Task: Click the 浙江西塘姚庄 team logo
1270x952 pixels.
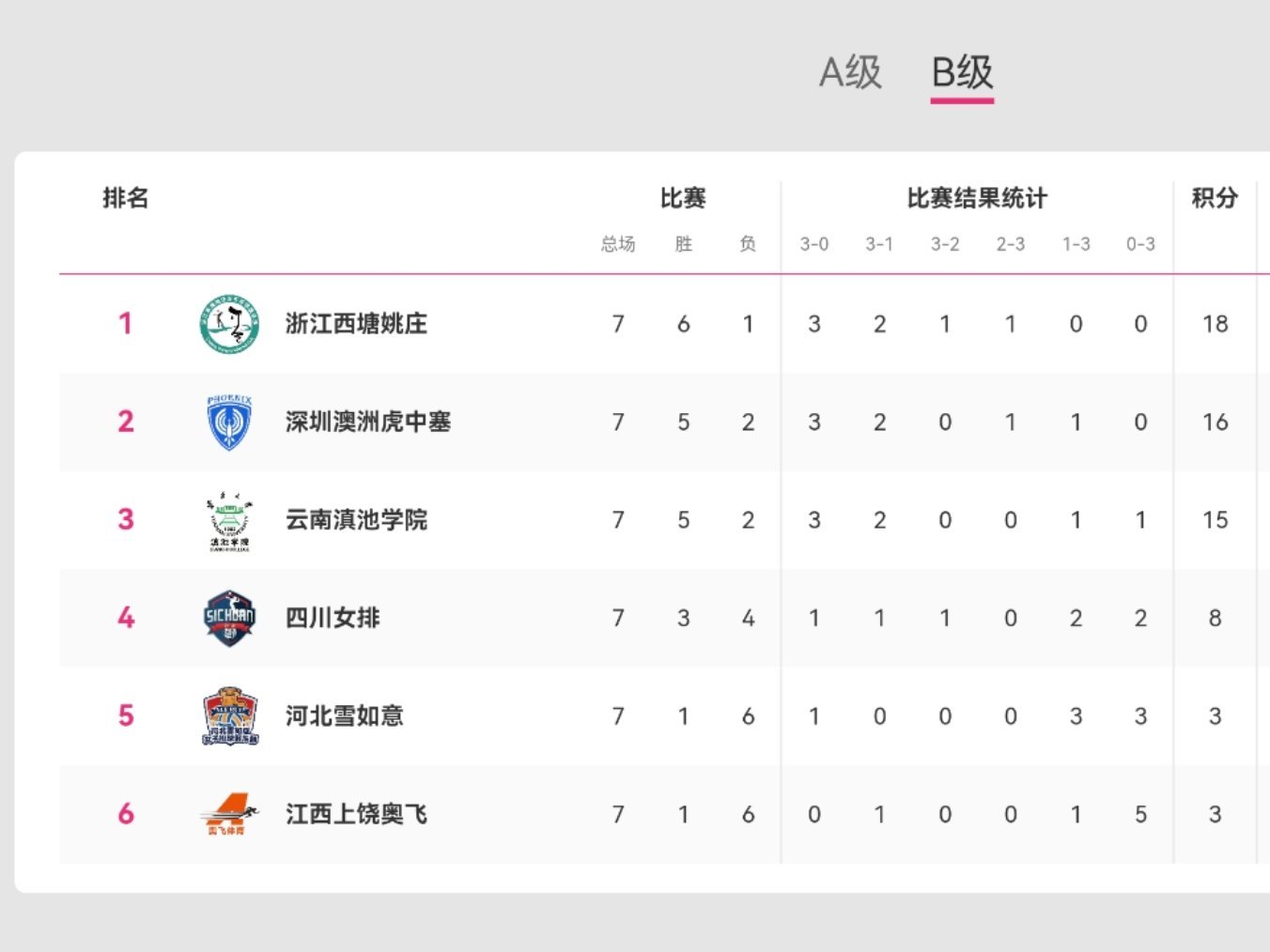Action: point(228,324)
